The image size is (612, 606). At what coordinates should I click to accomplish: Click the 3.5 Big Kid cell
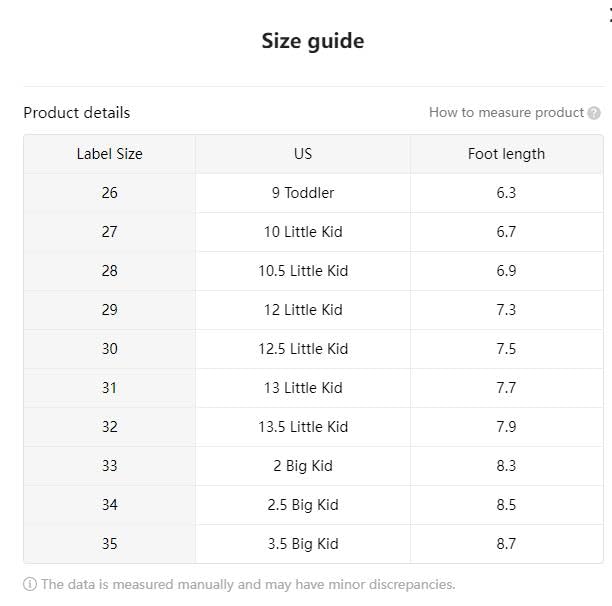point(303,544)
